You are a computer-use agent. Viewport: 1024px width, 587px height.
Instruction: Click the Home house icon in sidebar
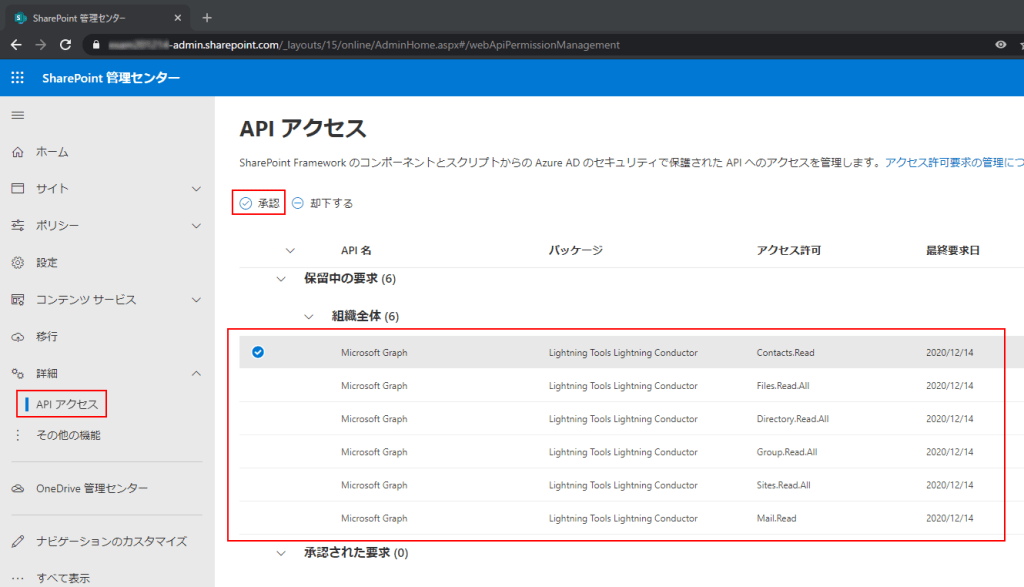coord(17,152)
